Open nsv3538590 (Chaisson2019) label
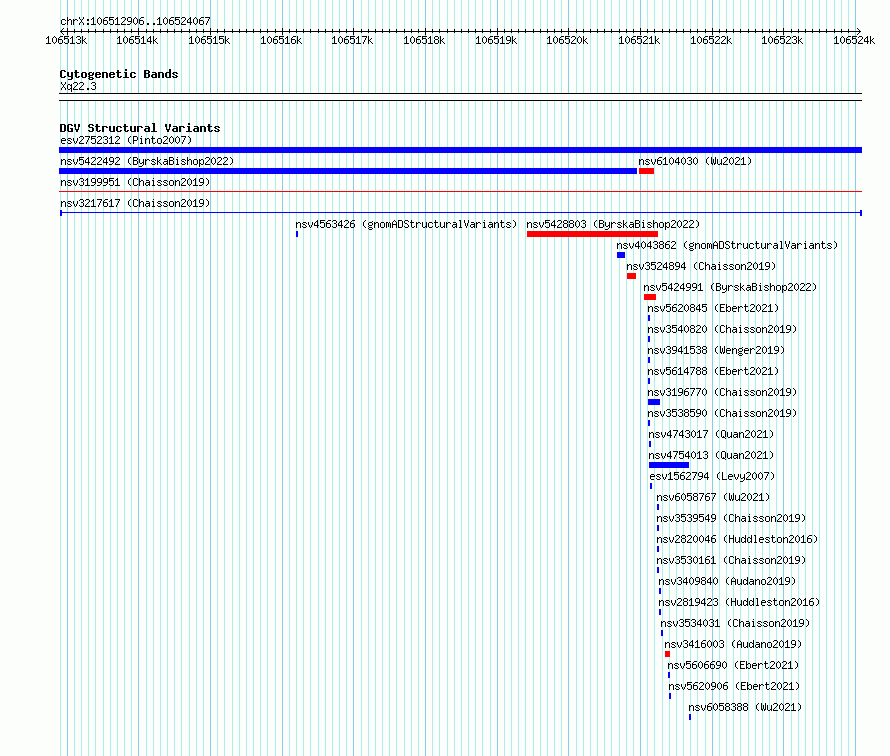 click(723, 413)
